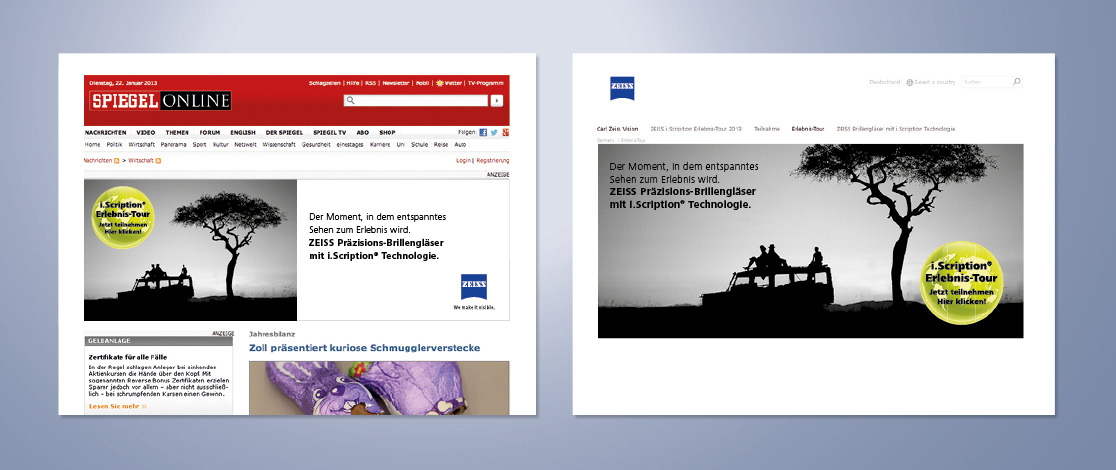
Task: Click the globe icon by Select a country
Action: 910,83
